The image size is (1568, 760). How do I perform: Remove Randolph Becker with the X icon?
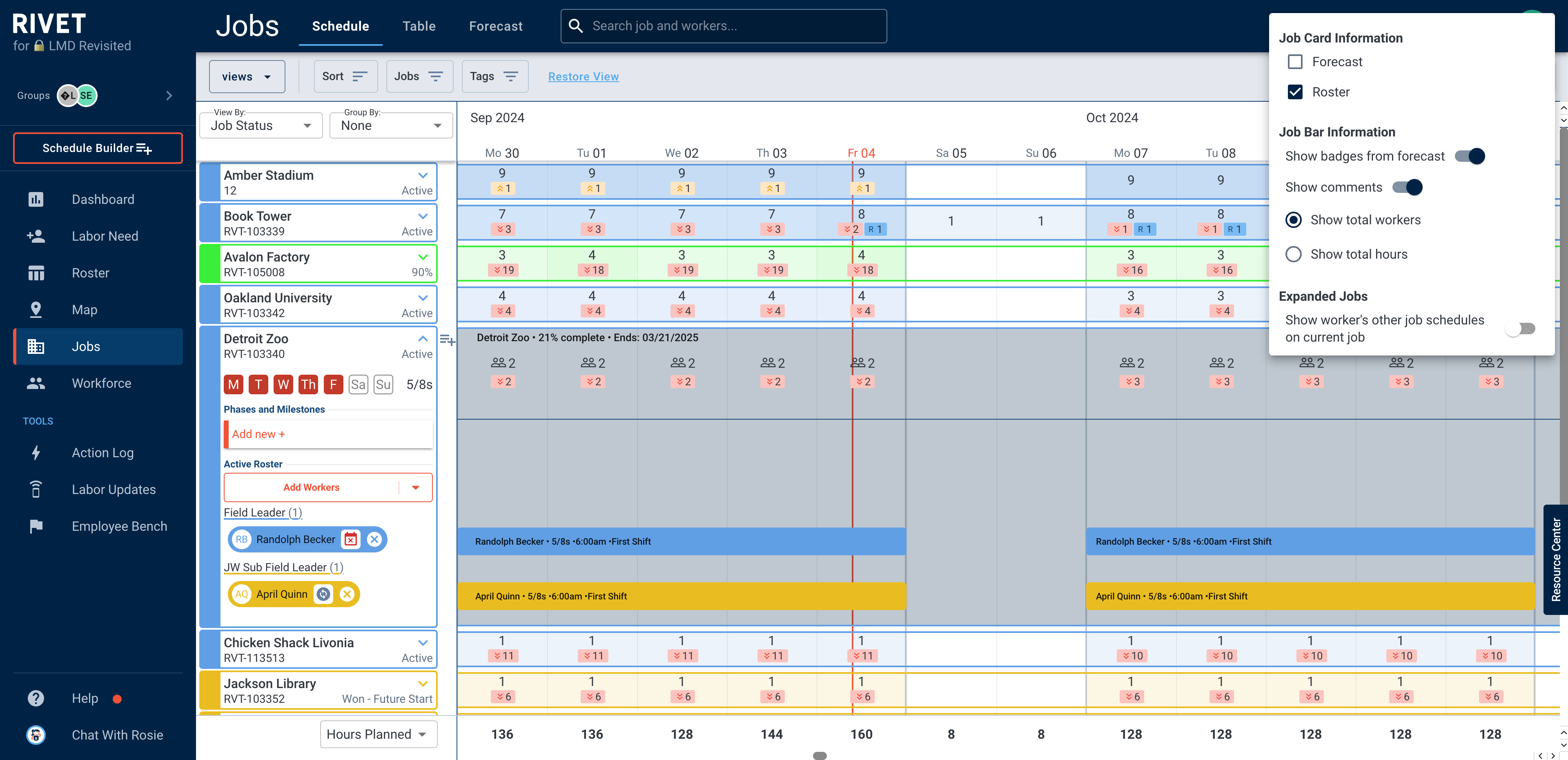point(374,539)
